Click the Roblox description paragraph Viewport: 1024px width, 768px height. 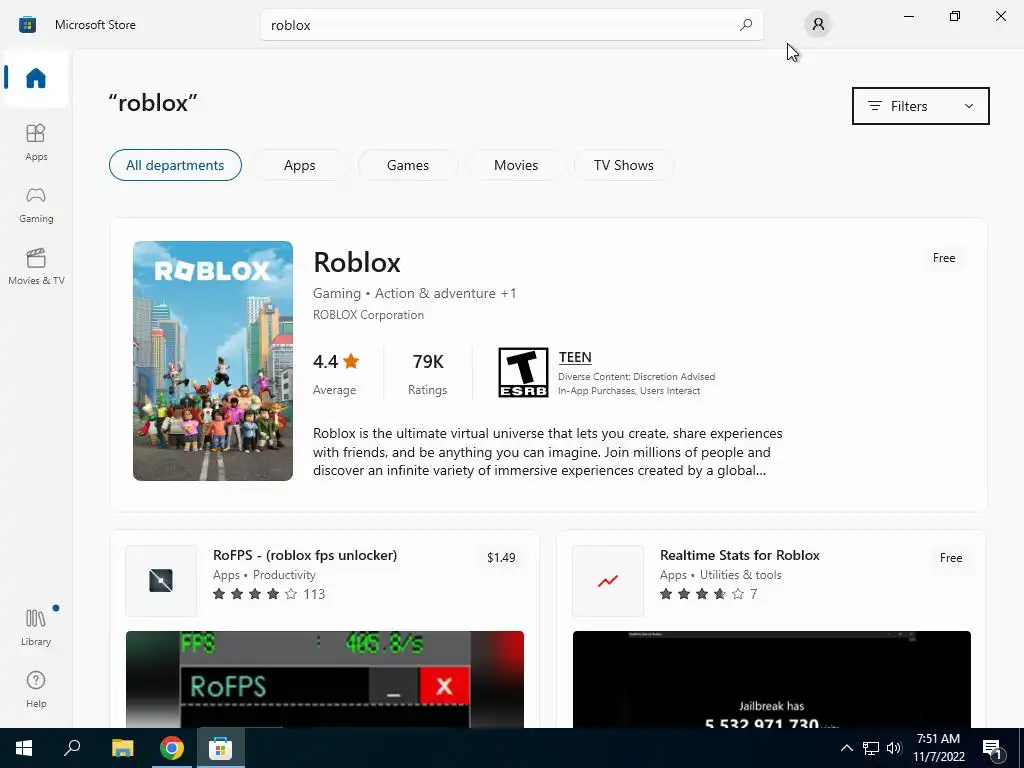(x=547, y=452)
